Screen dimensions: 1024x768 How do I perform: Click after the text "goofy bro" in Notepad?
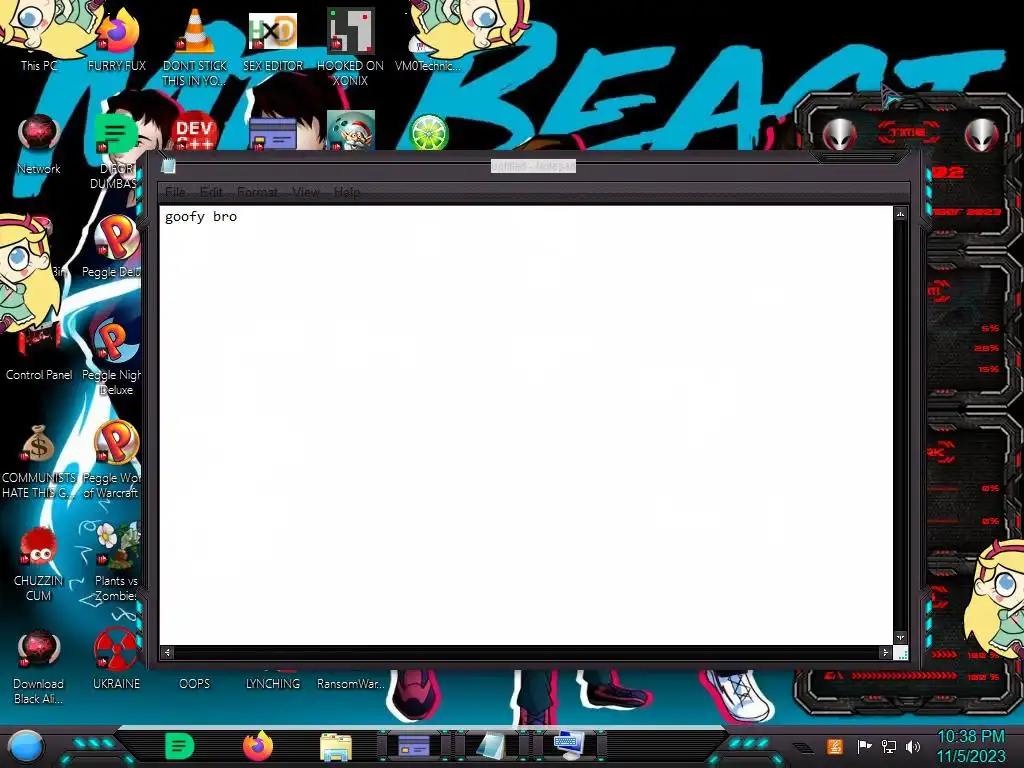[x=239, y=217]
